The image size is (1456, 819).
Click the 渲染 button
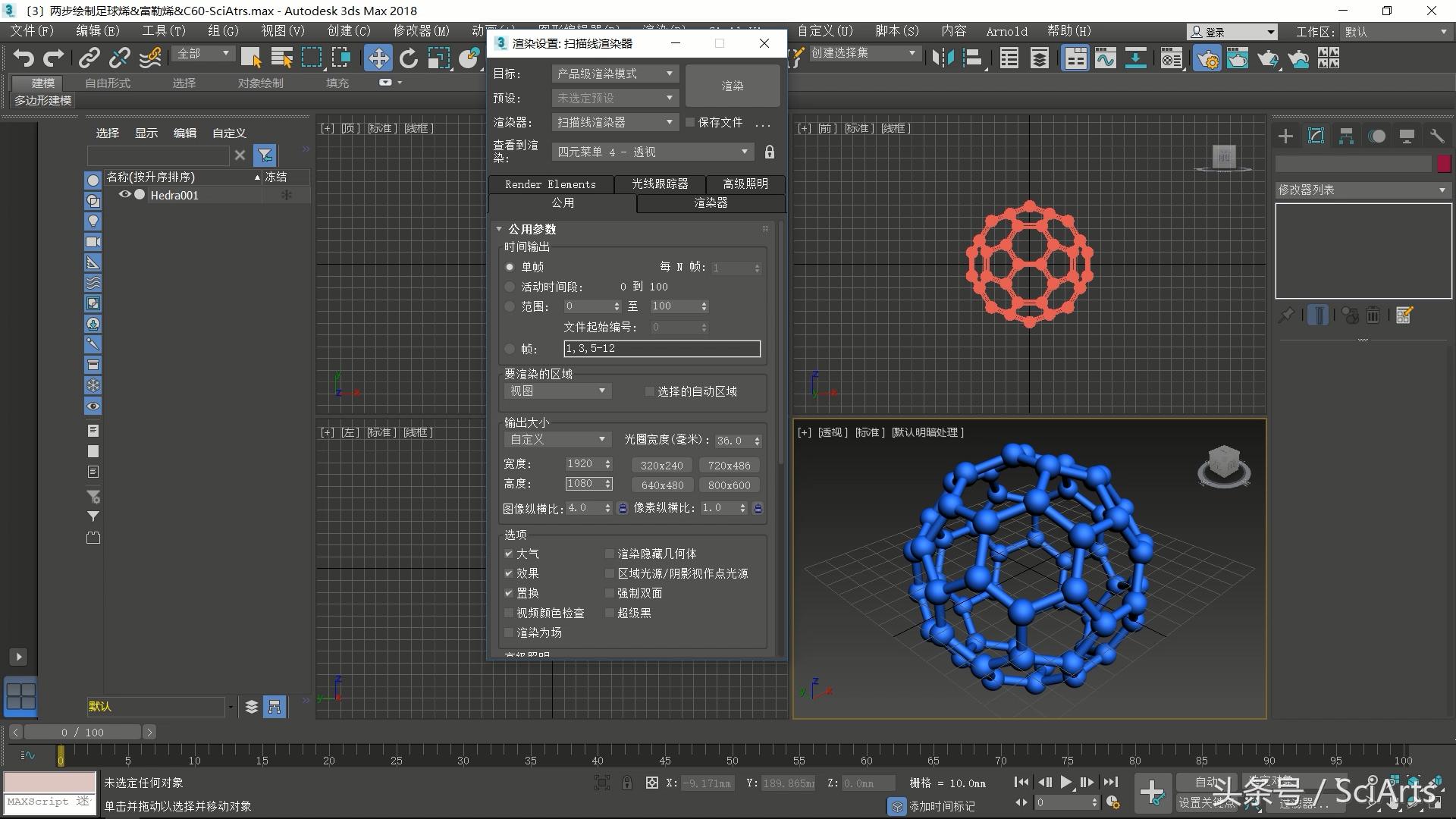732,86
